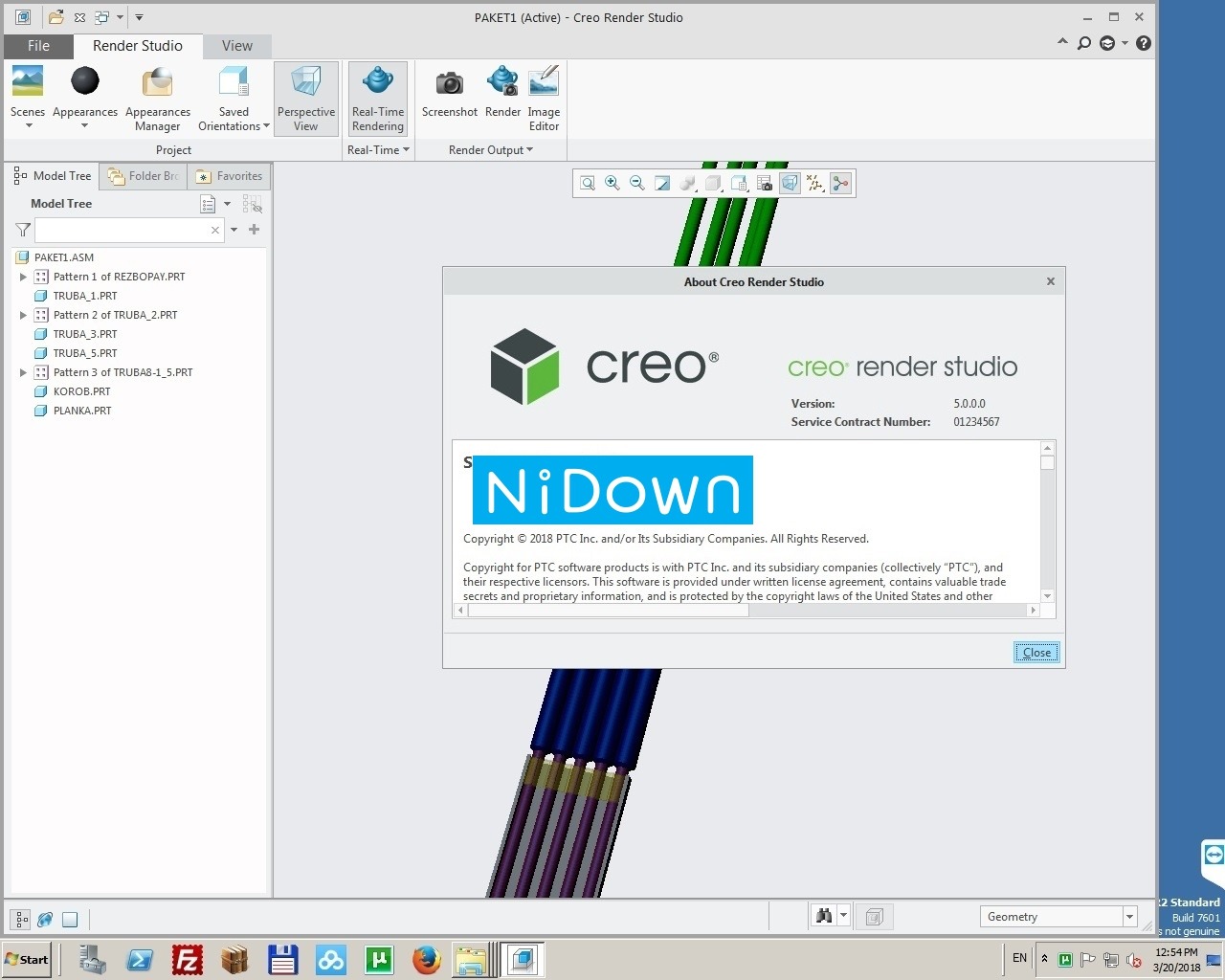Select the Folder Browser tab
Screen dimensions: 1225x980
pos(144,176)
